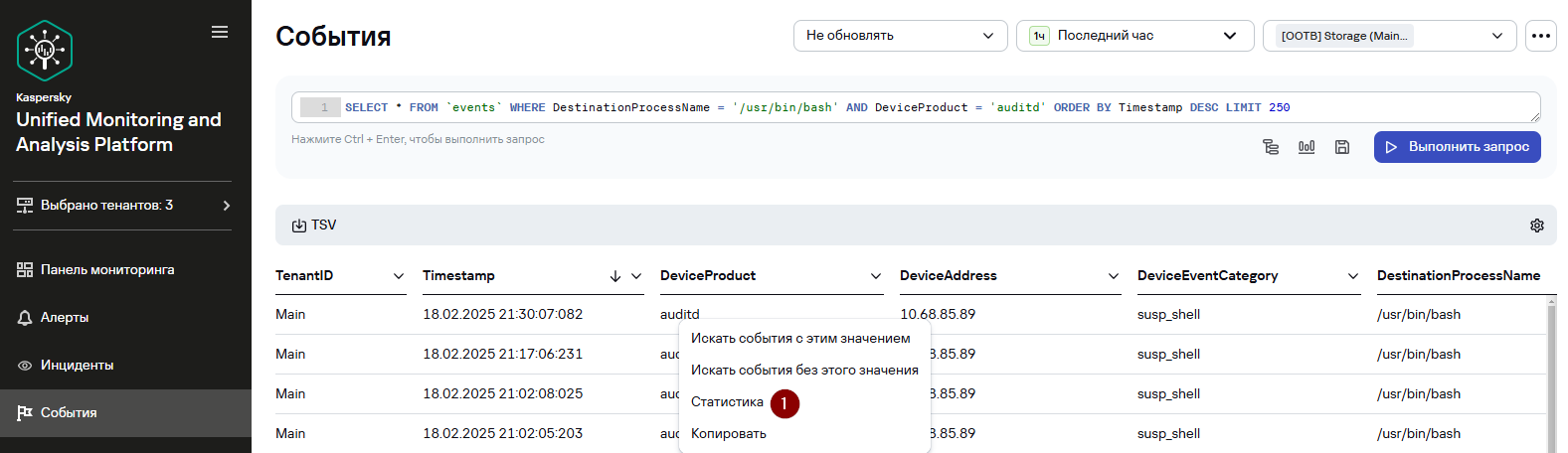Click timestamp 18.02.2025 21:30:07:082
Screen dimensions: 1568x453
tap(503, 314)
